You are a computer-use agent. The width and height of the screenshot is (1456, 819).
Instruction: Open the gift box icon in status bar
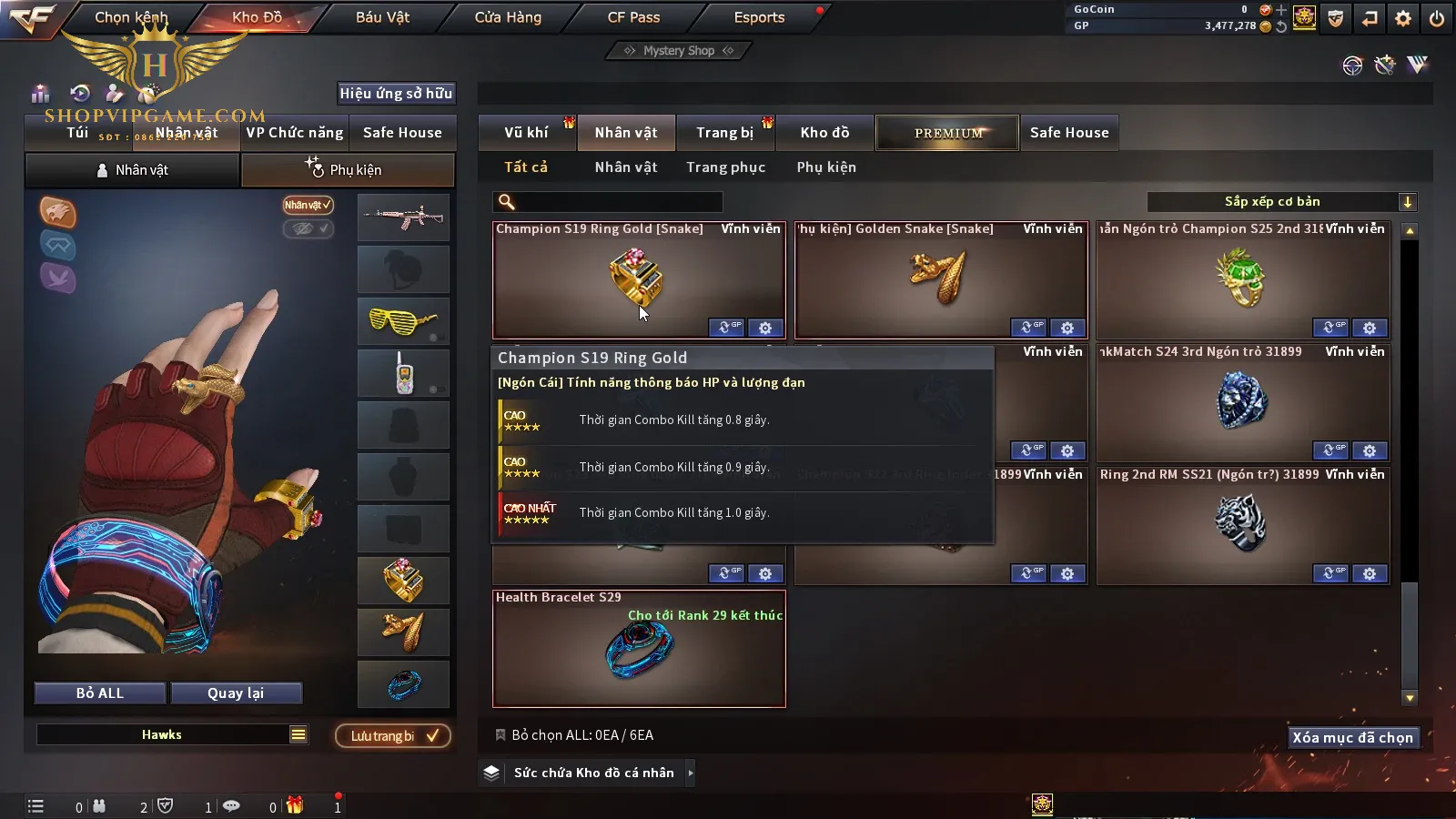click(x=294, y=805)
